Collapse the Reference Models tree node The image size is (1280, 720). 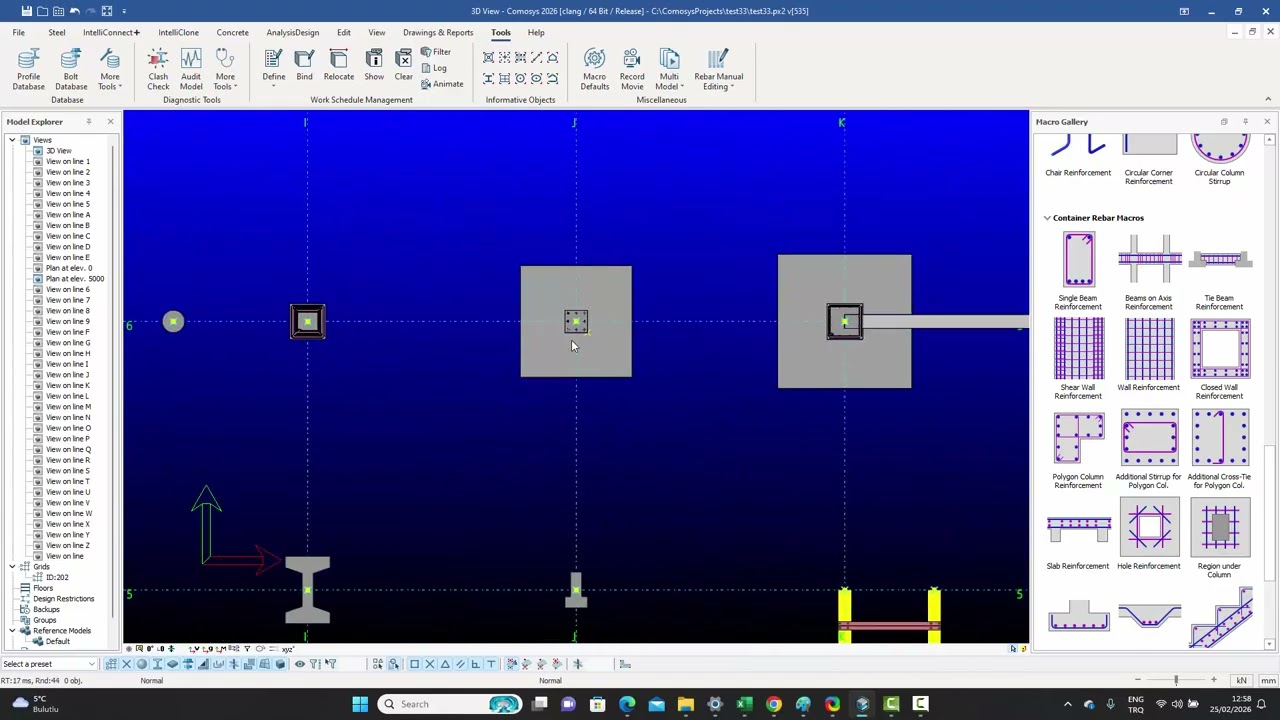(13, 631)
